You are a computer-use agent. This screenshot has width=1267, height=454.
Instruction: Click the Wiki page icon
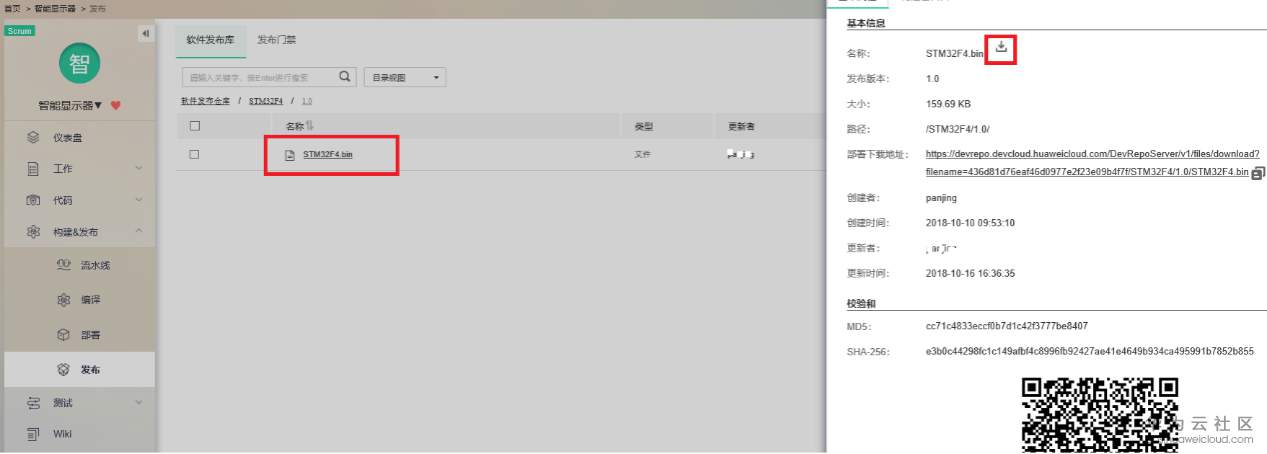click(x=33, y=433)
